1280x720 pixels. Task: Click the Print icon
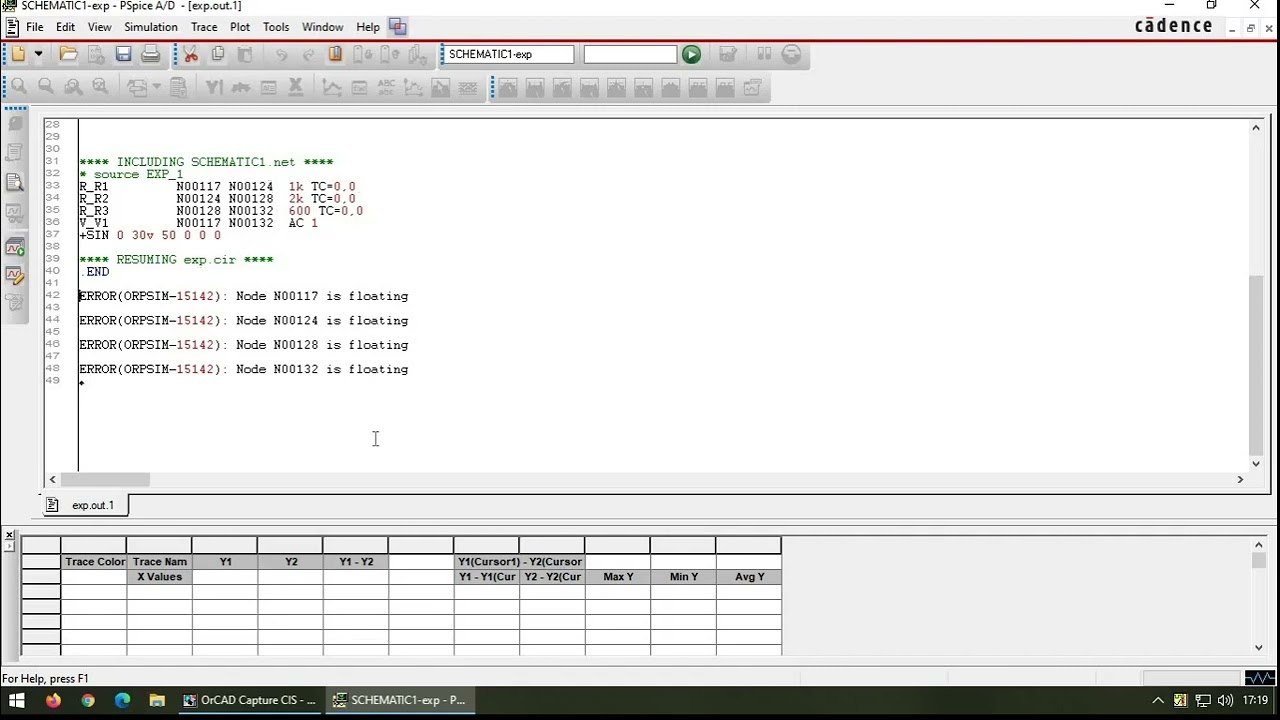(151, 54)
